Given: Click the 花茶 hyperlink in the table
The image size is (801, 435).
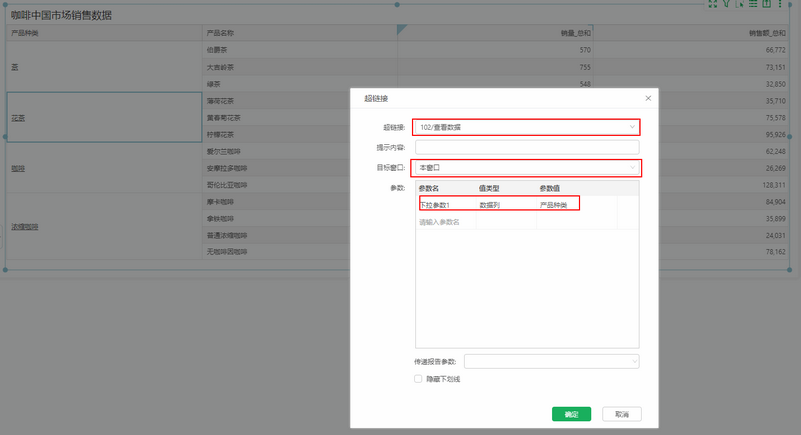Looking at the screenshot, I should 18,118.
